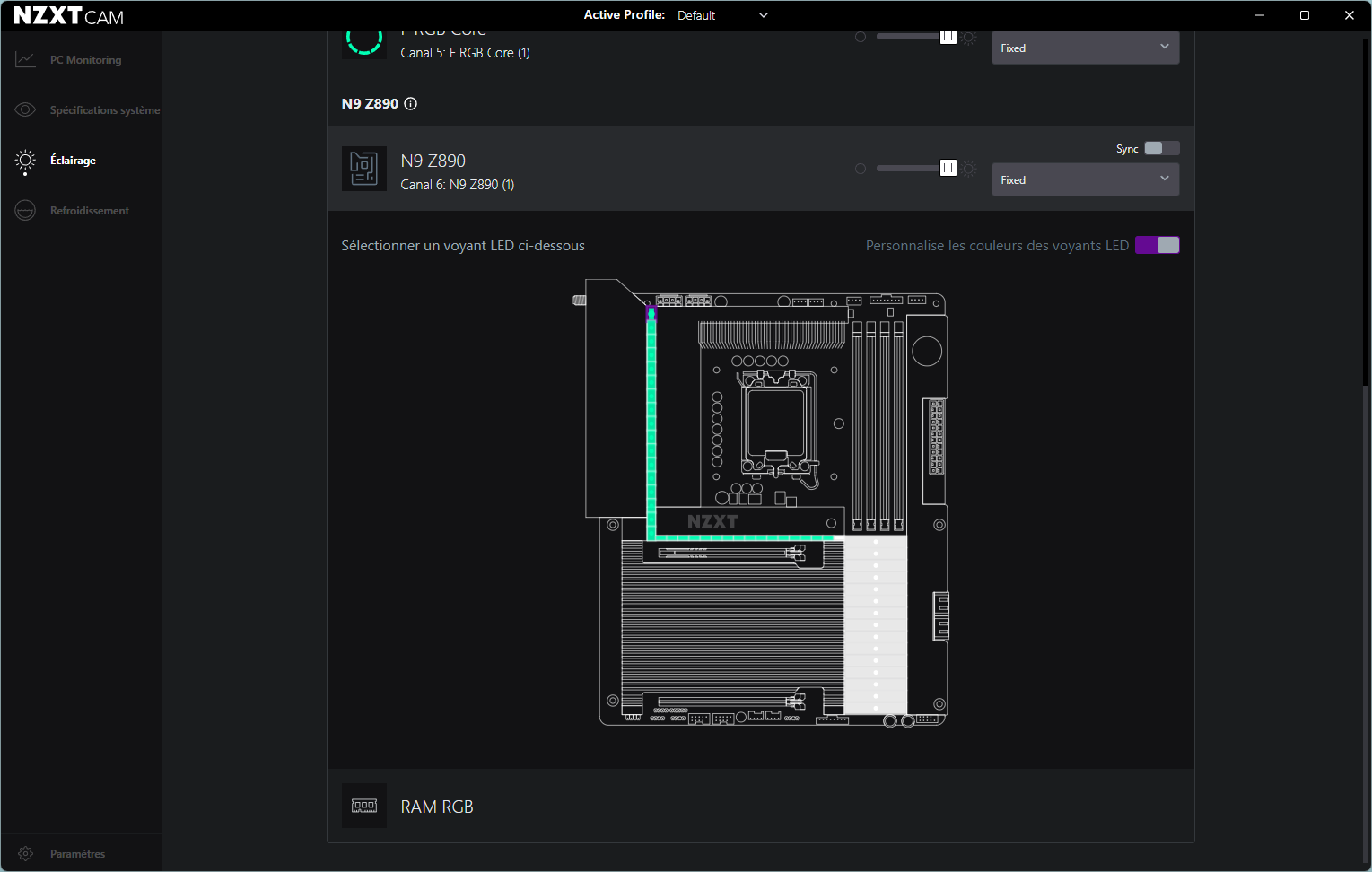Click the bright sun icon for N9 Z890
1372x872 pixels.
[970, 169]
